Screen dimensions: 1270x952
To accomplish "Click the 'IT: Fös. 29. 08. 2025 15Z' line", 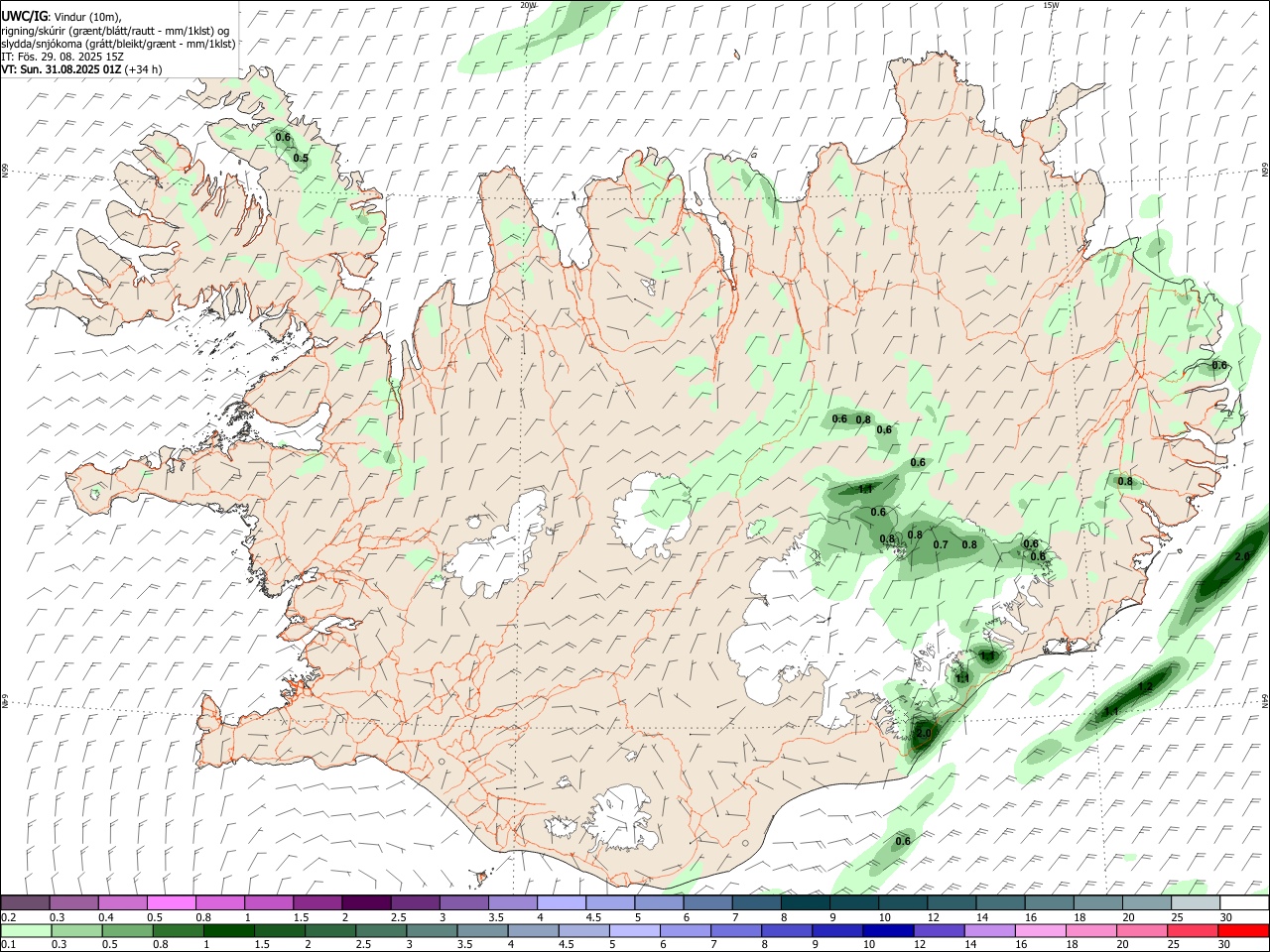I will tap(63, 57).
